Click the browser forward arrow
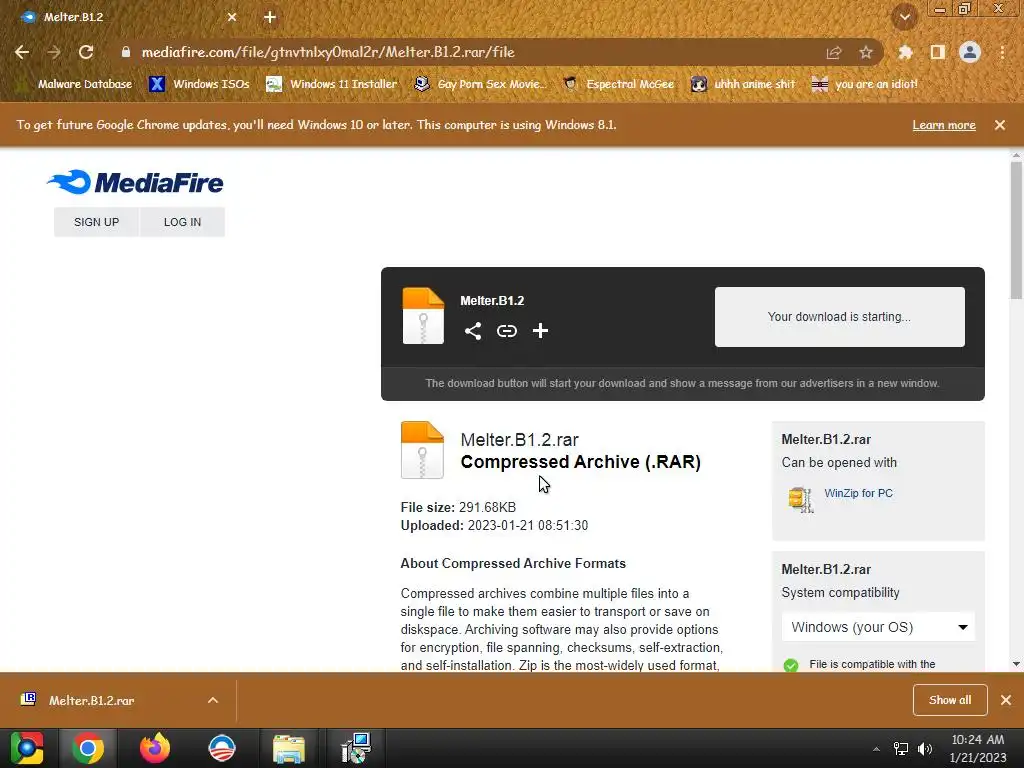 [x=54, y=52]
